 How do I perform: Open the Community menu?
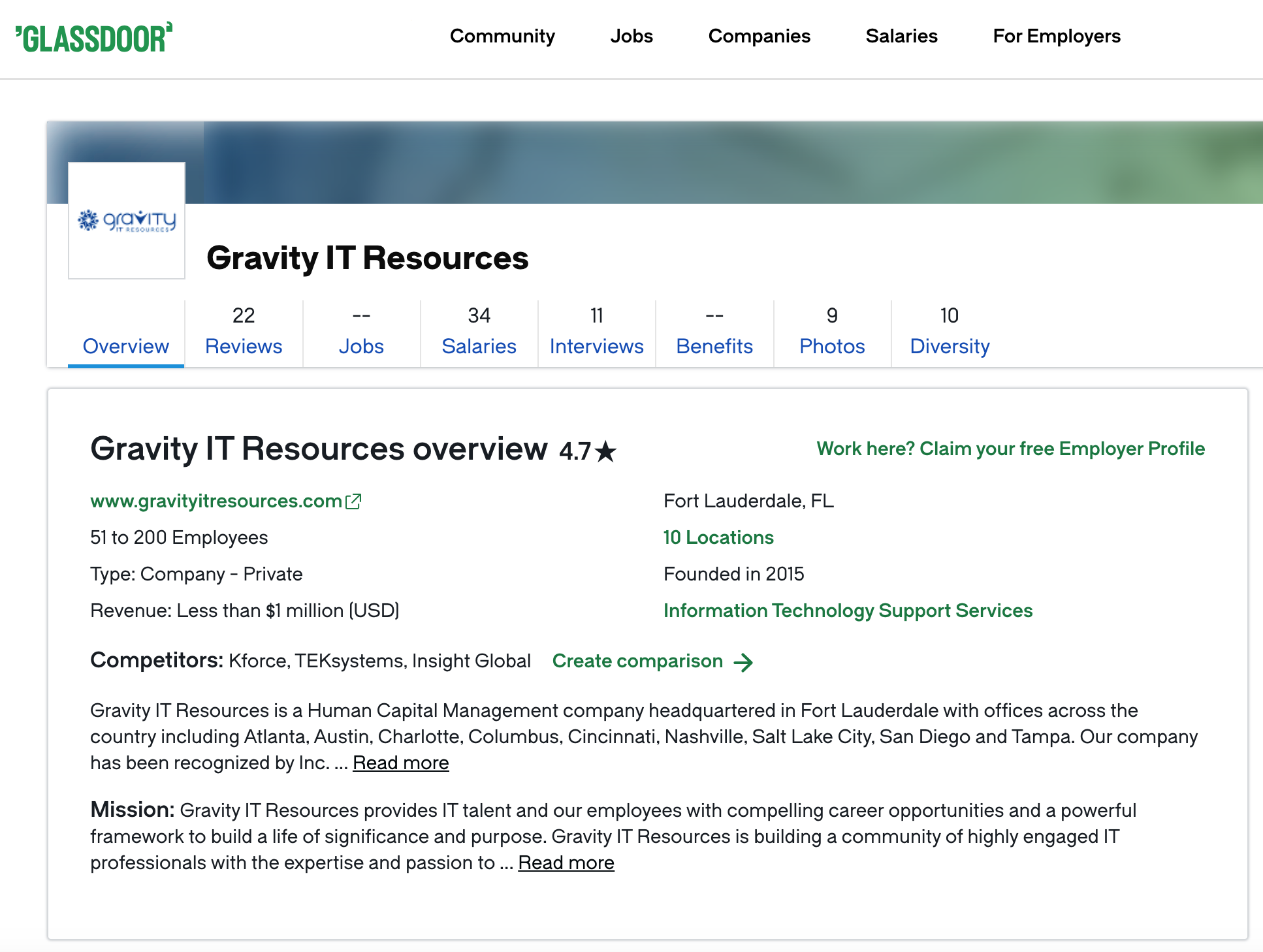point(502,36)
